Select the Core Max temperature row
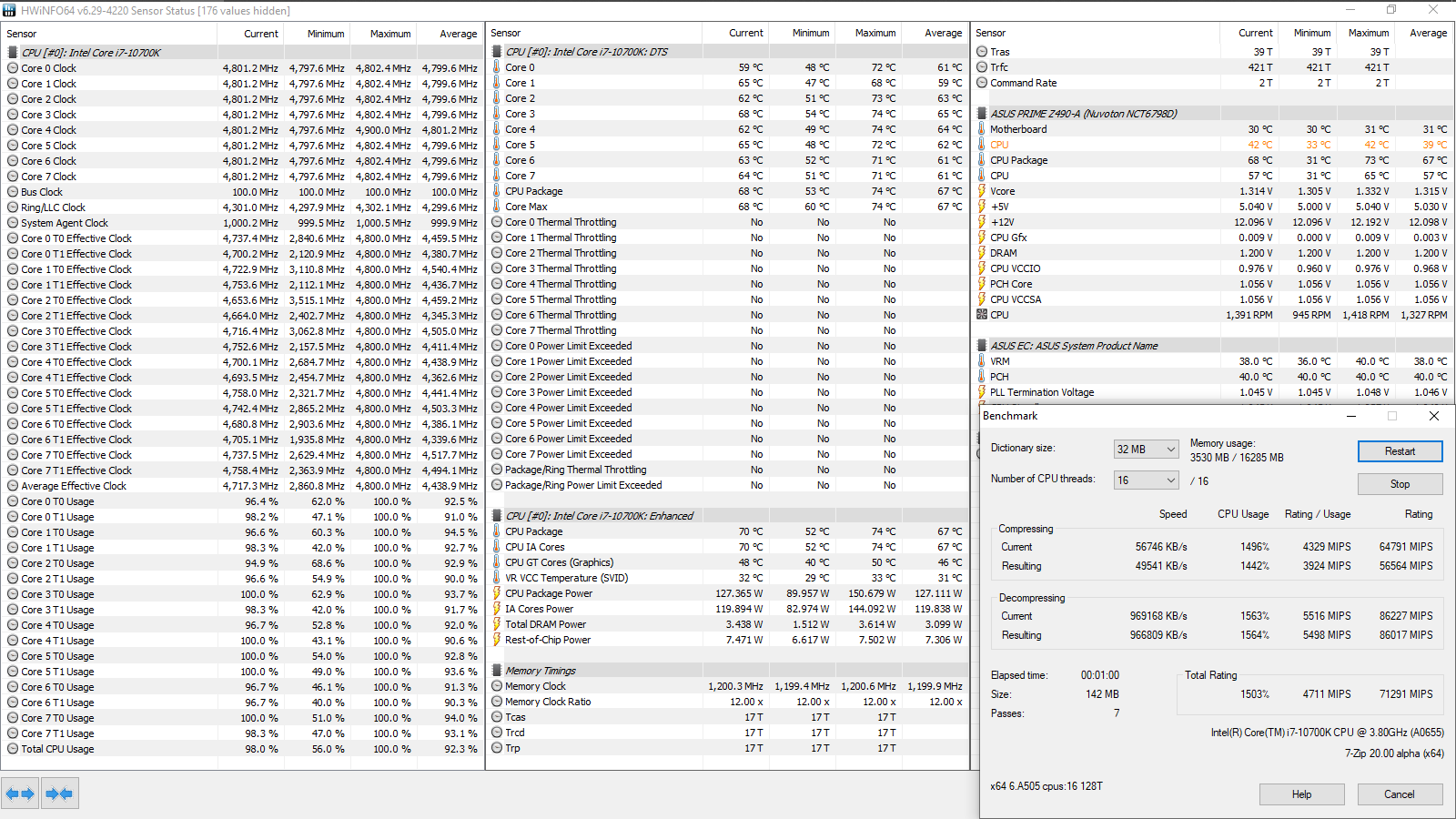 click(x=727, y=207)
